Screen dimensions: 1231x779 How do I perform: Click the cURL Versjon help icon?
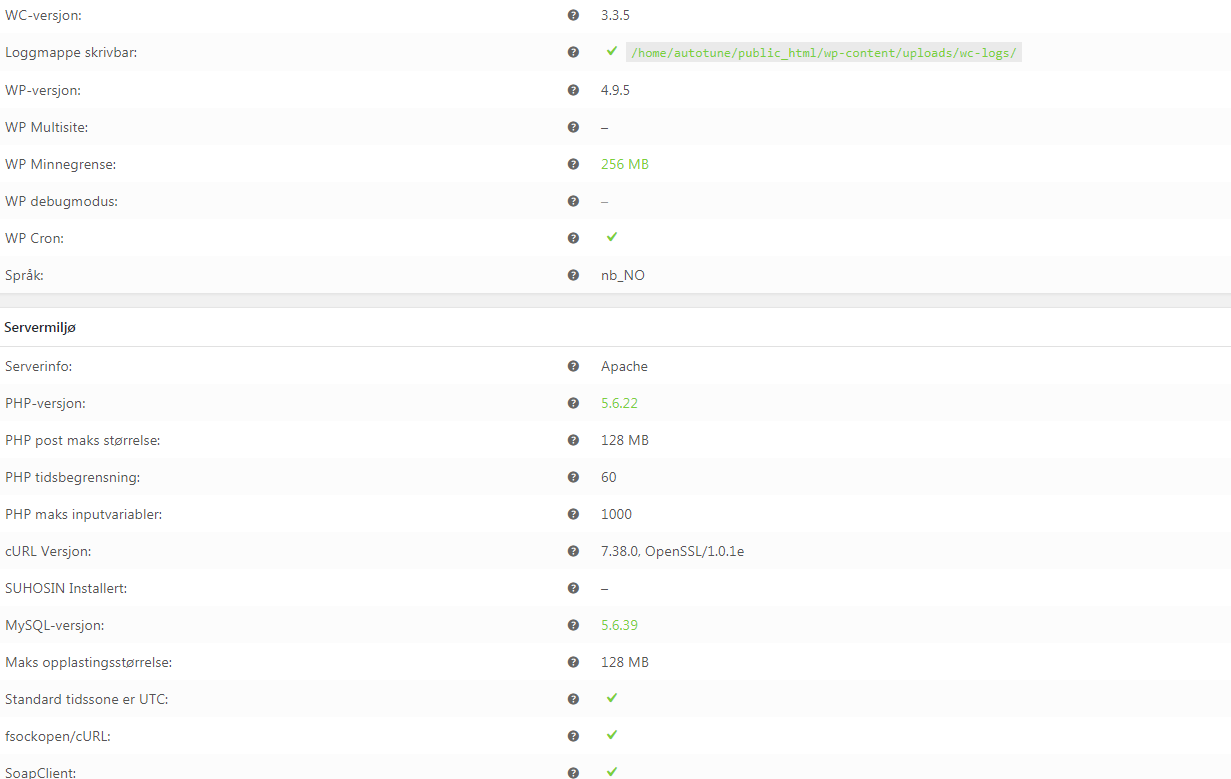573,551
